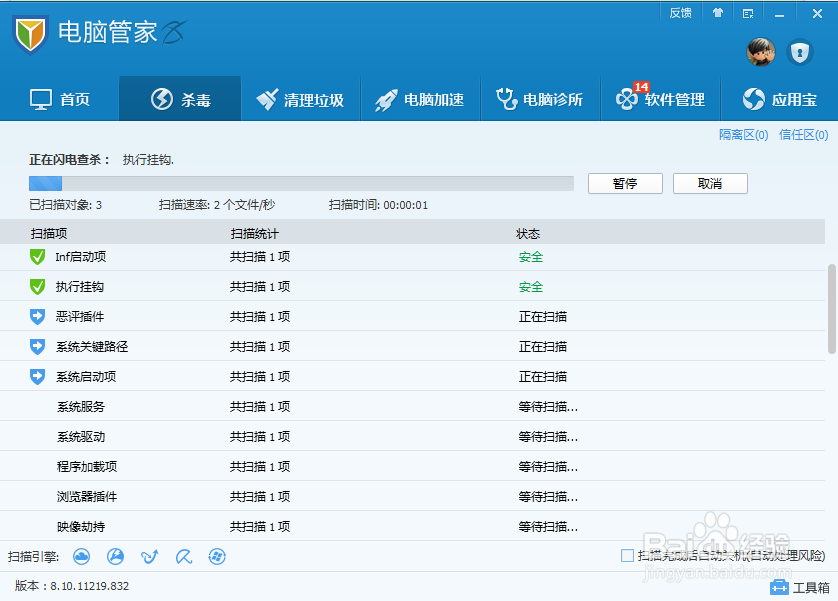Viewport: 838px width, 601px height.
Task: Click 正在扫描 status of 恶评插件
Action: [542, 317]
